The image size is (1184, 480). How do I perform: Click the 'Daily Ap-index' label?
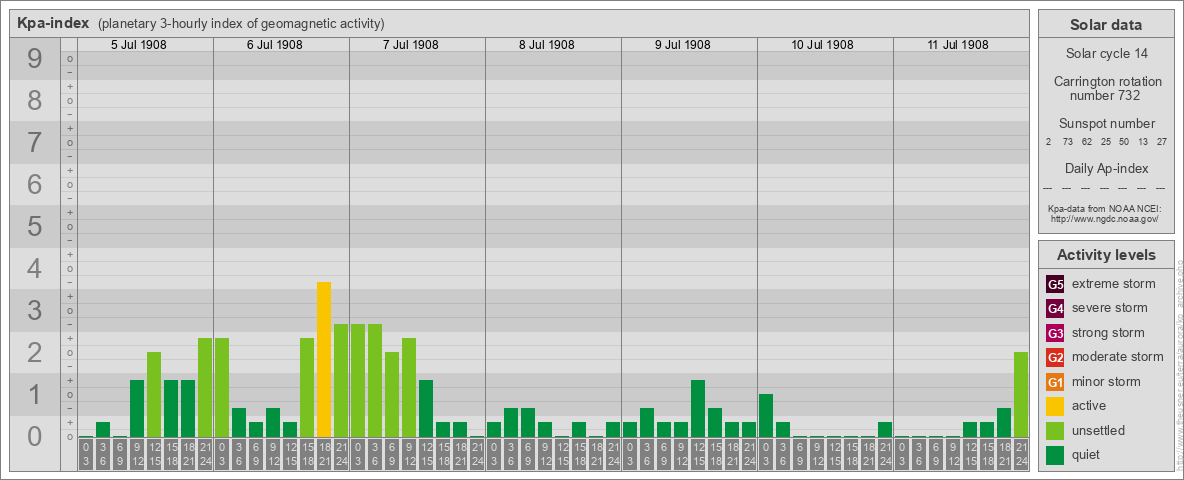1106,168
